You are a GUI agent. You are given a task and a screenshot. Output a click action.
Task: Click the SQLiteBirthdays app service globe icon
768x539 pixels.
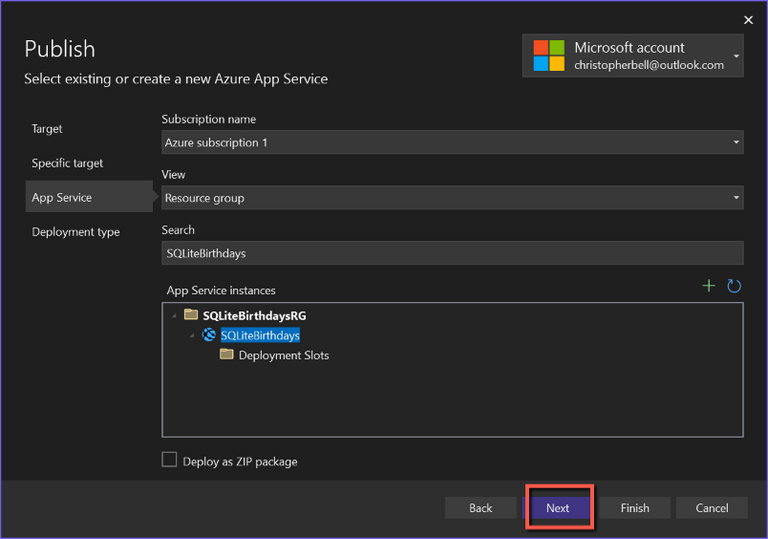209,335
